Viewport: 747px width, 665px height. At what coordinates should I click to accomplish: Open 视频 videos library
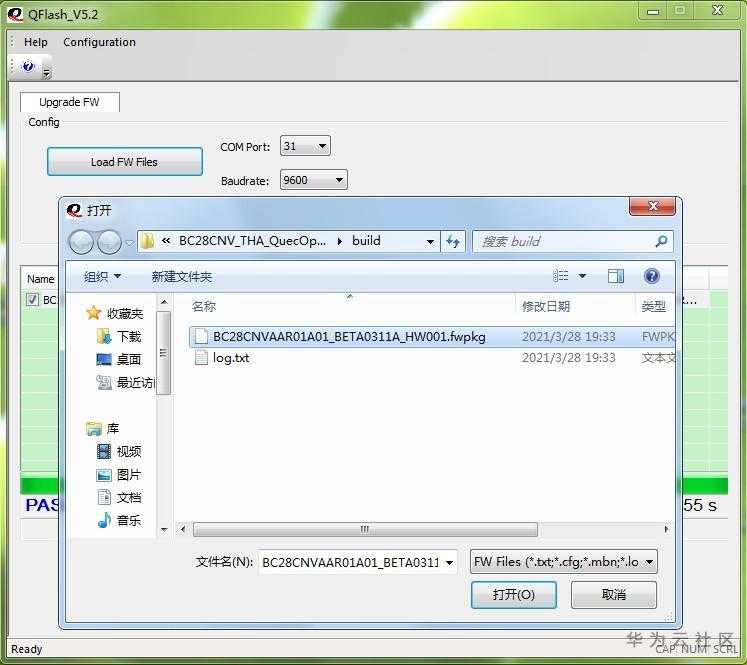[x=119, y=451]
